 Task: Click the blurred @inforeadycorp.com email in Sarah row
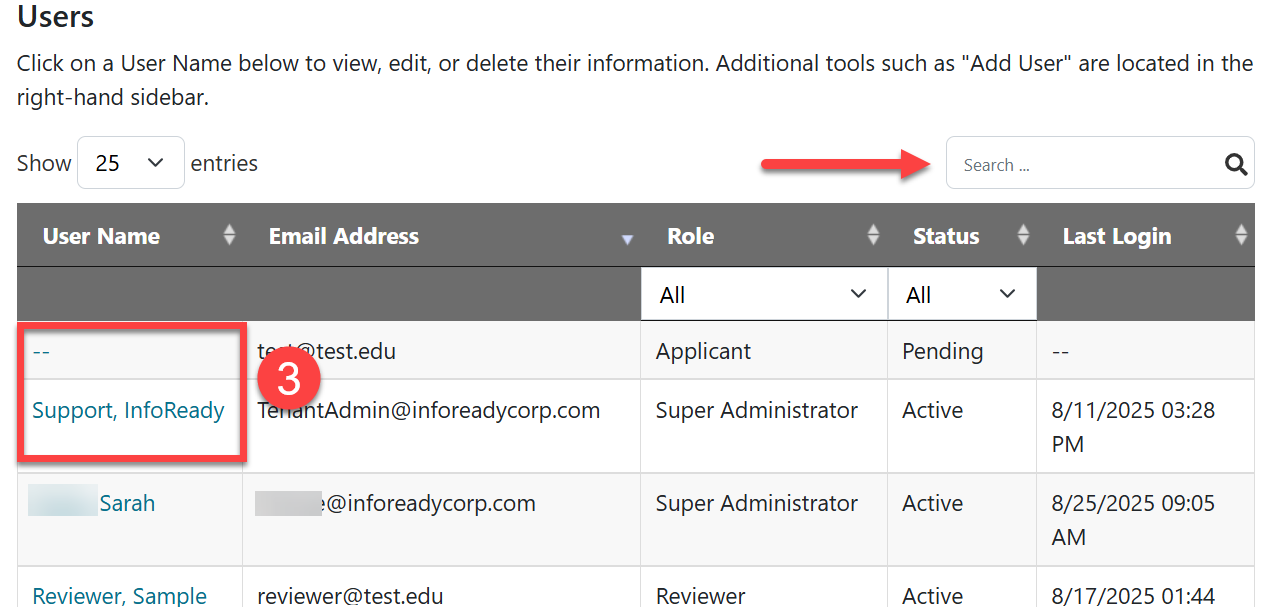click(396, 503)
